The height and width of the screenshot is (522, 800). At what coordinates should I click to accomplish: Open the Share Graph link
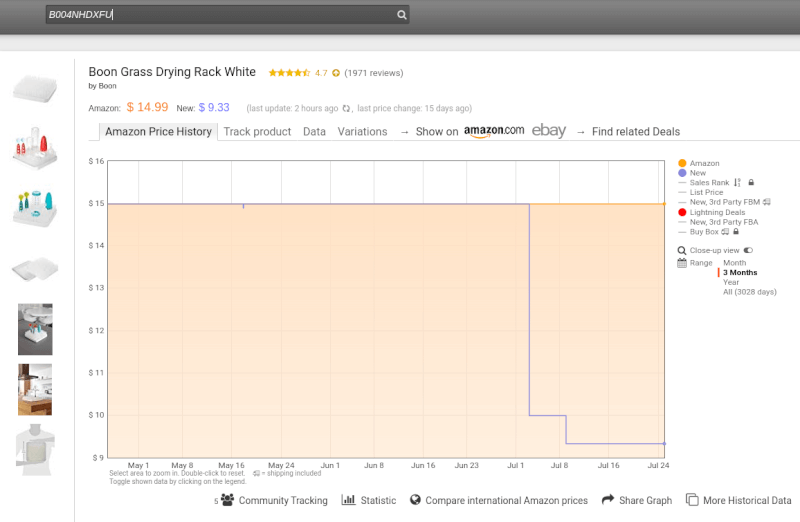pyautogui.click(x=645, y=501)
